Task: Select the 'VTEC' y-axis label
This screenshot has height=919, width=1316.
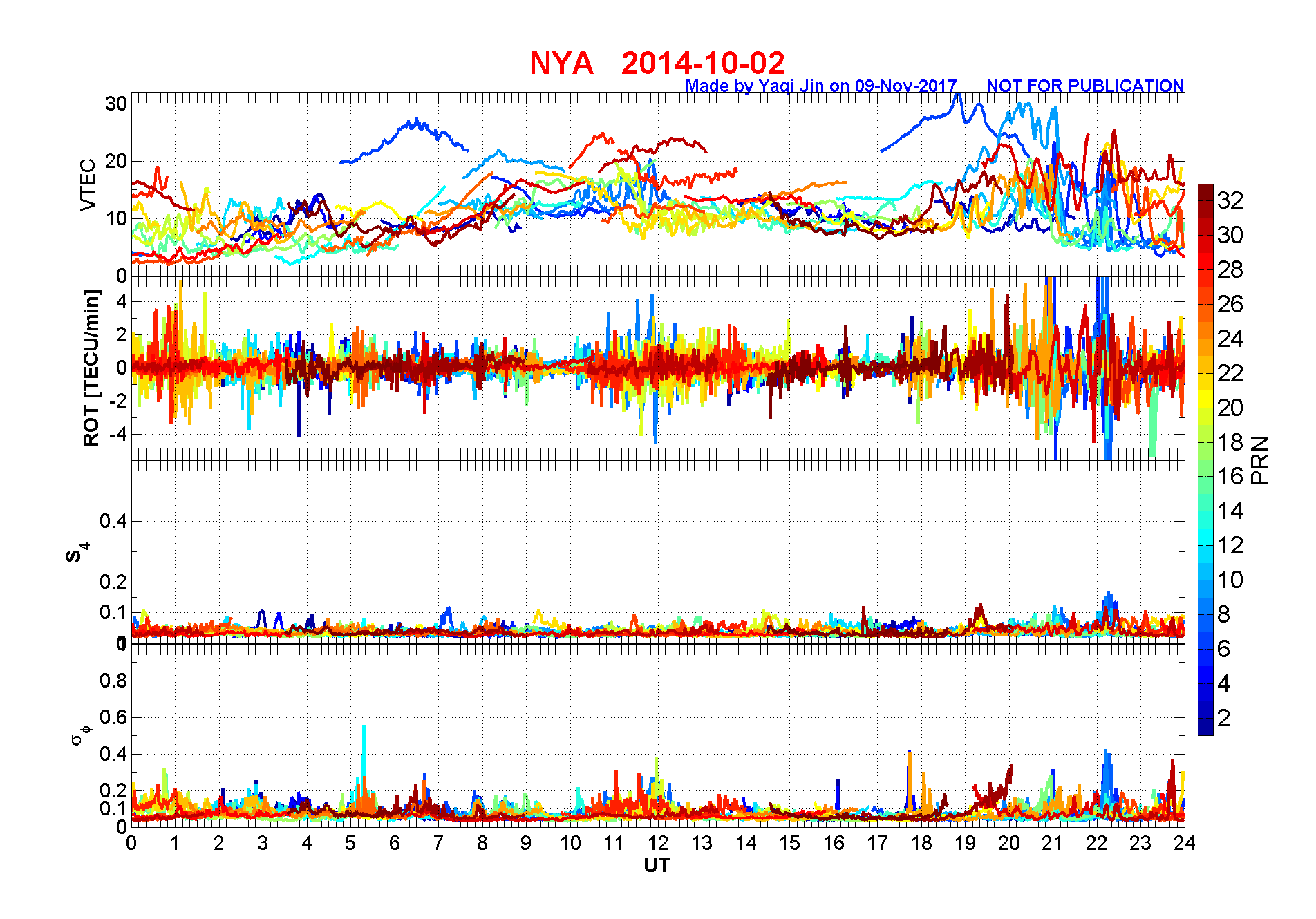Action: (x=88, y=184)
